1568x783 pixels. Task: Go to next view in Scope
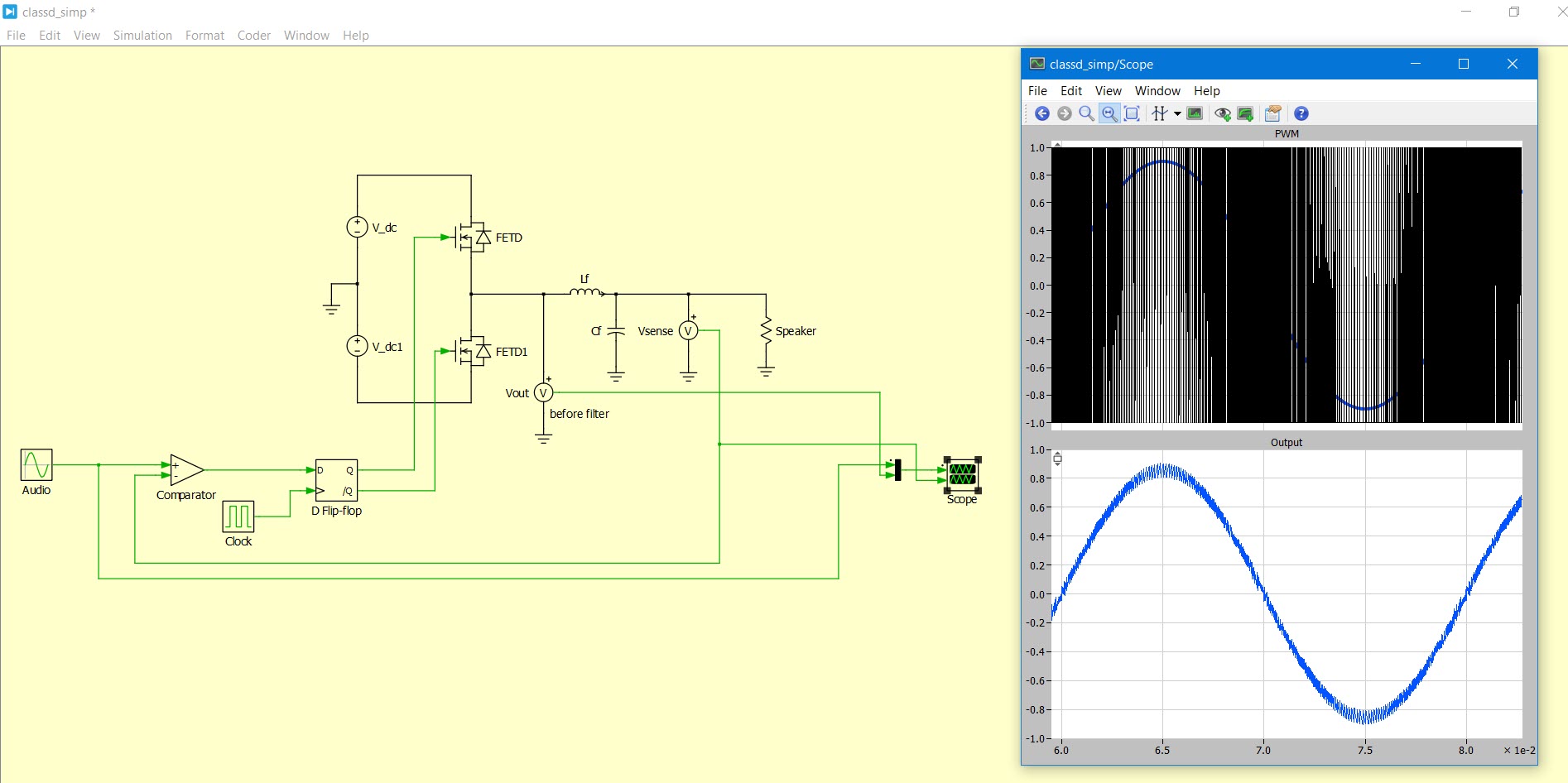click(1065, 113)
